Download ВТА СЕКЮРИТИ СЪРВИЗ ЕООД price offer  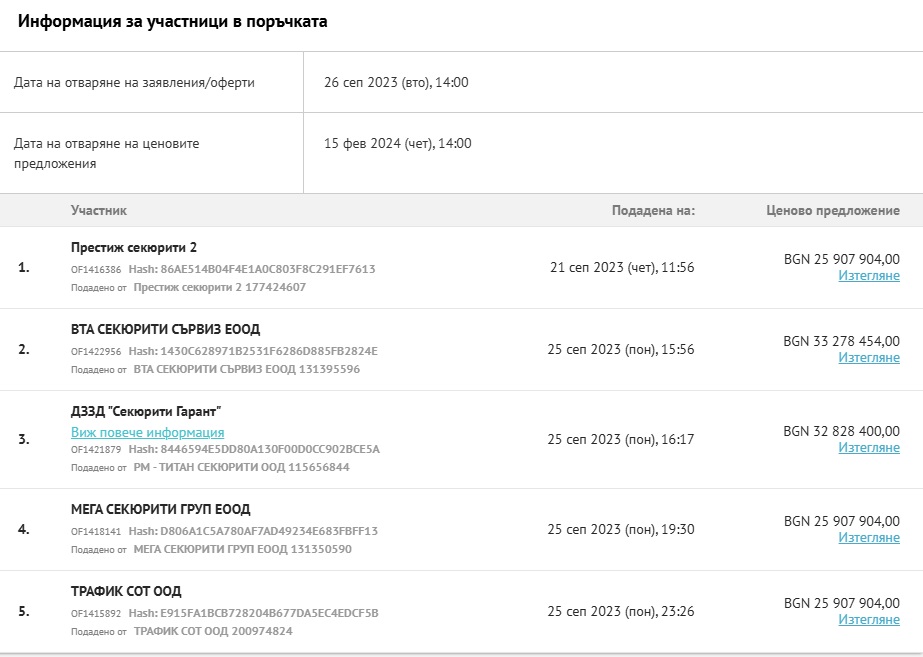point(868,358)
